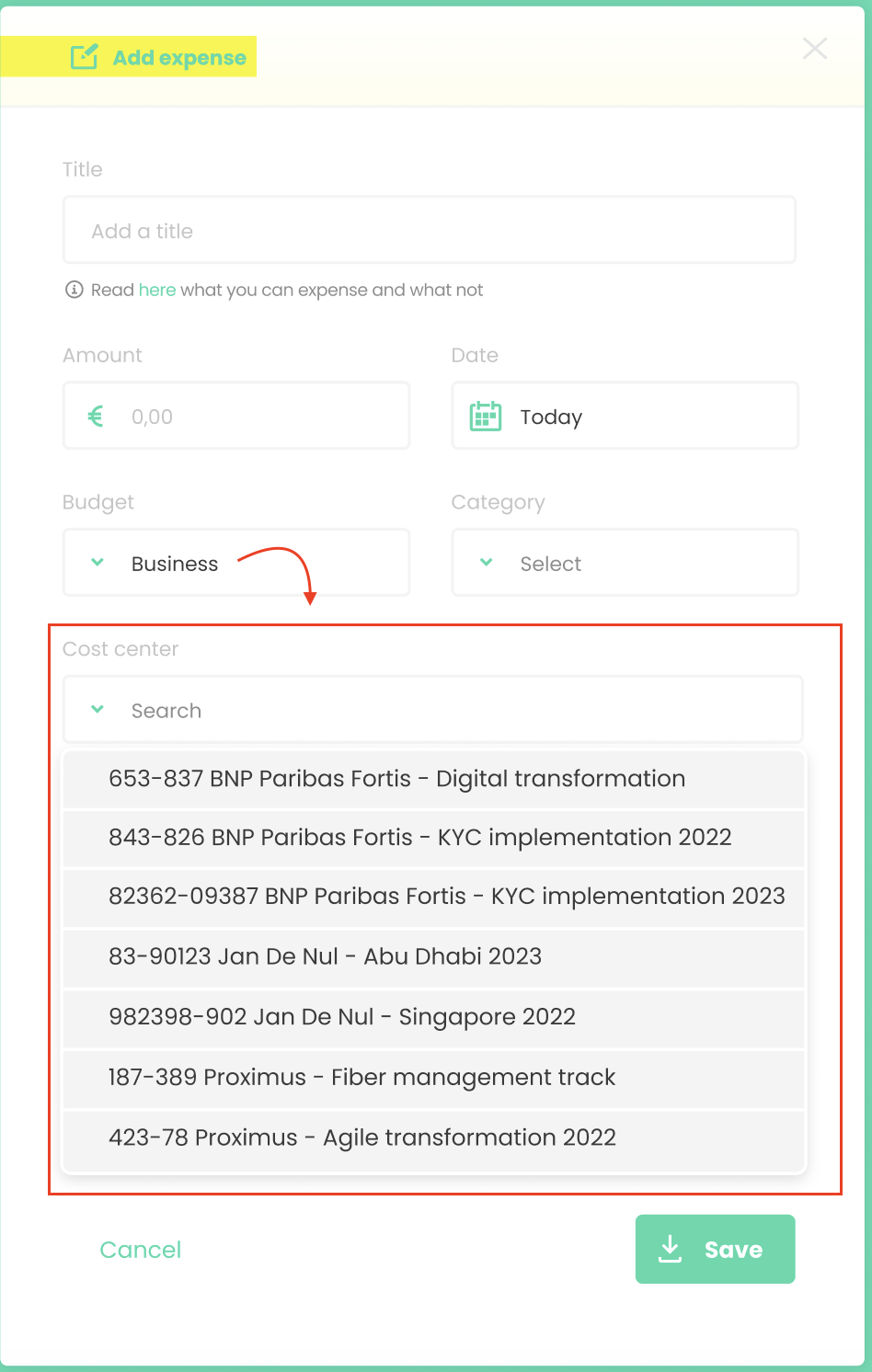Close the Add expense dialog

coord(815,49)
